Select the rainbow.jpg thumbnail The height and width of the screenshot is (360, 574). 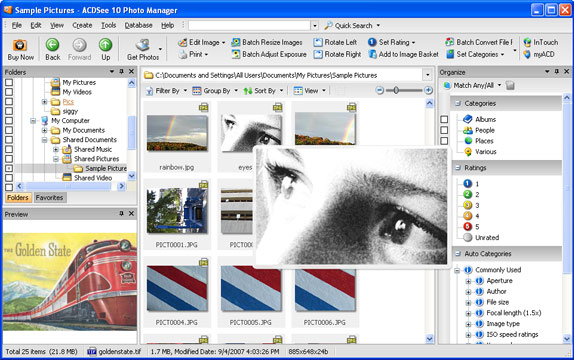tap(177, 133)
